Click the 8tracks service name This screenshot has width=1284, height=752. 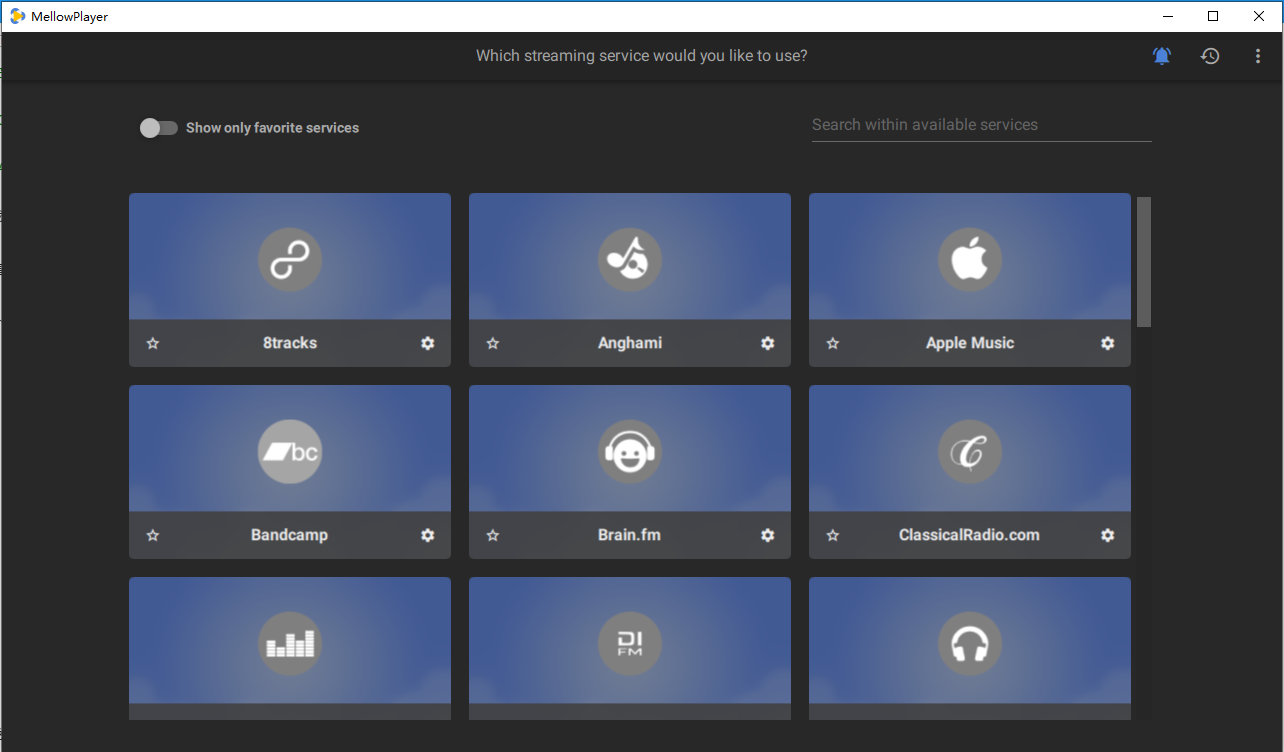[x=290, y=343]
